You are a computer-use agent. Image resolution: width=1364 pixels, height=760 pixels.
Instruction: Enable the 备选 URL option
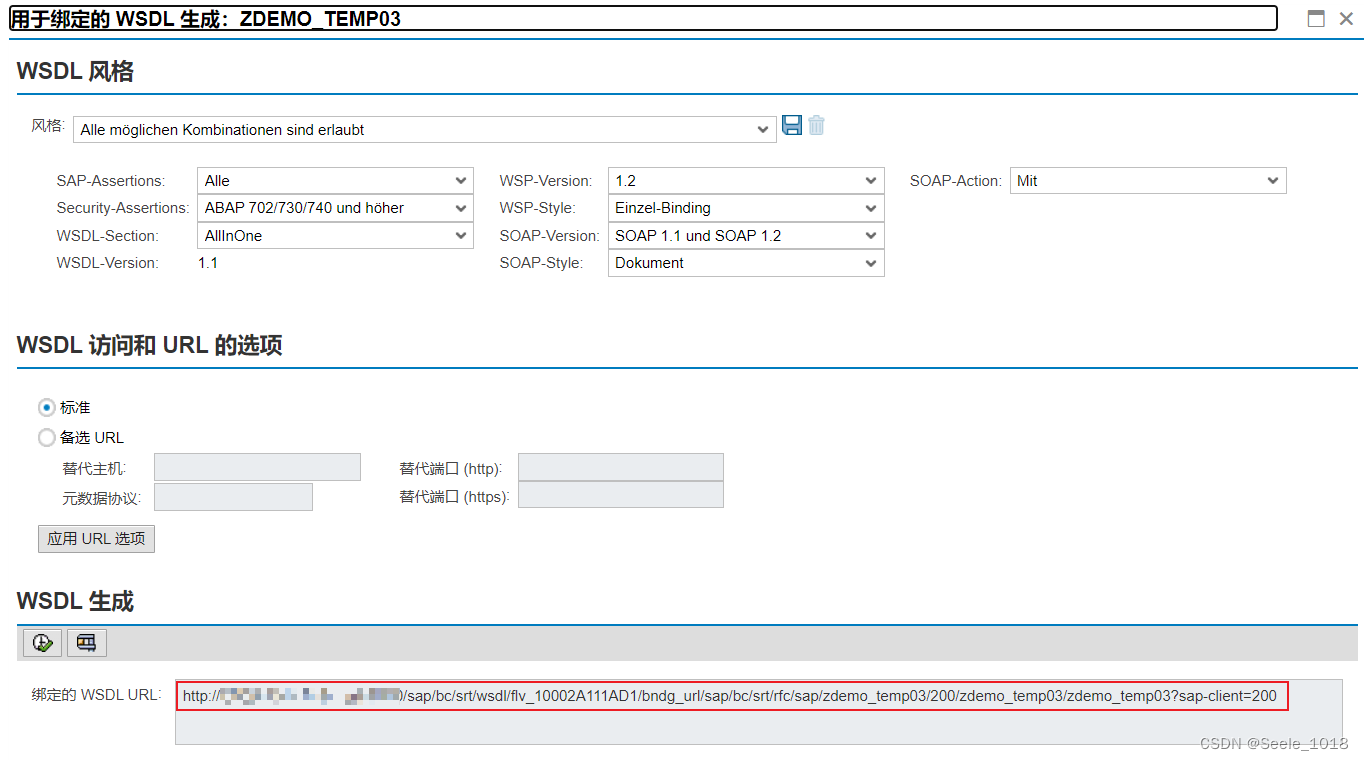46,437
